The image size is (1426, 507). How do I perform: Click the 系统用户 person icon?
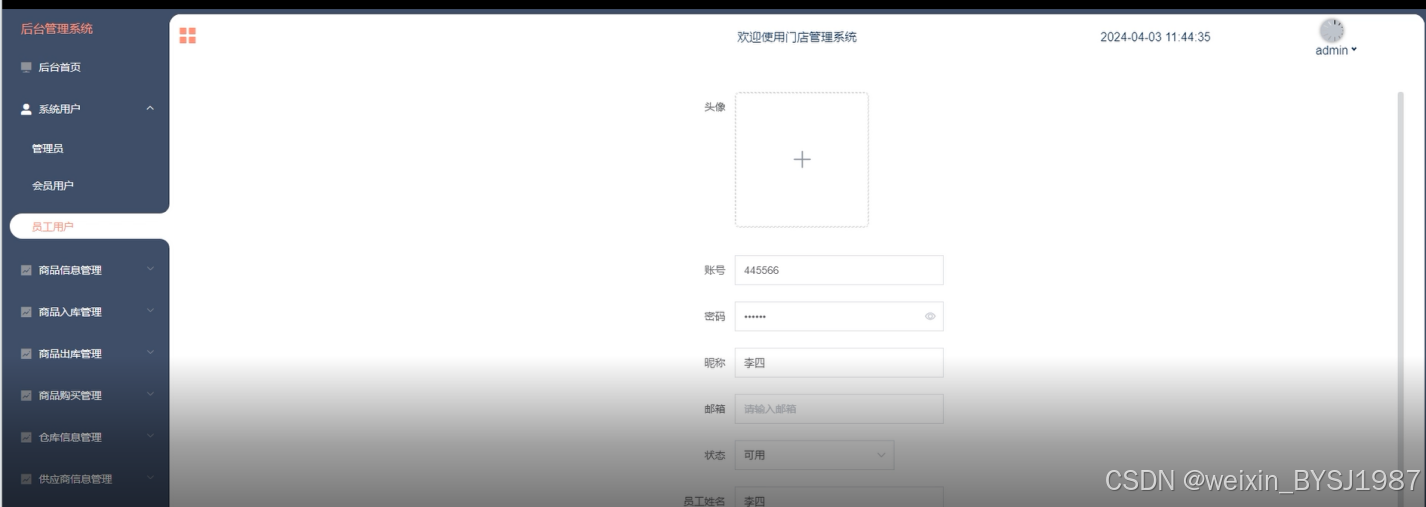26,109
